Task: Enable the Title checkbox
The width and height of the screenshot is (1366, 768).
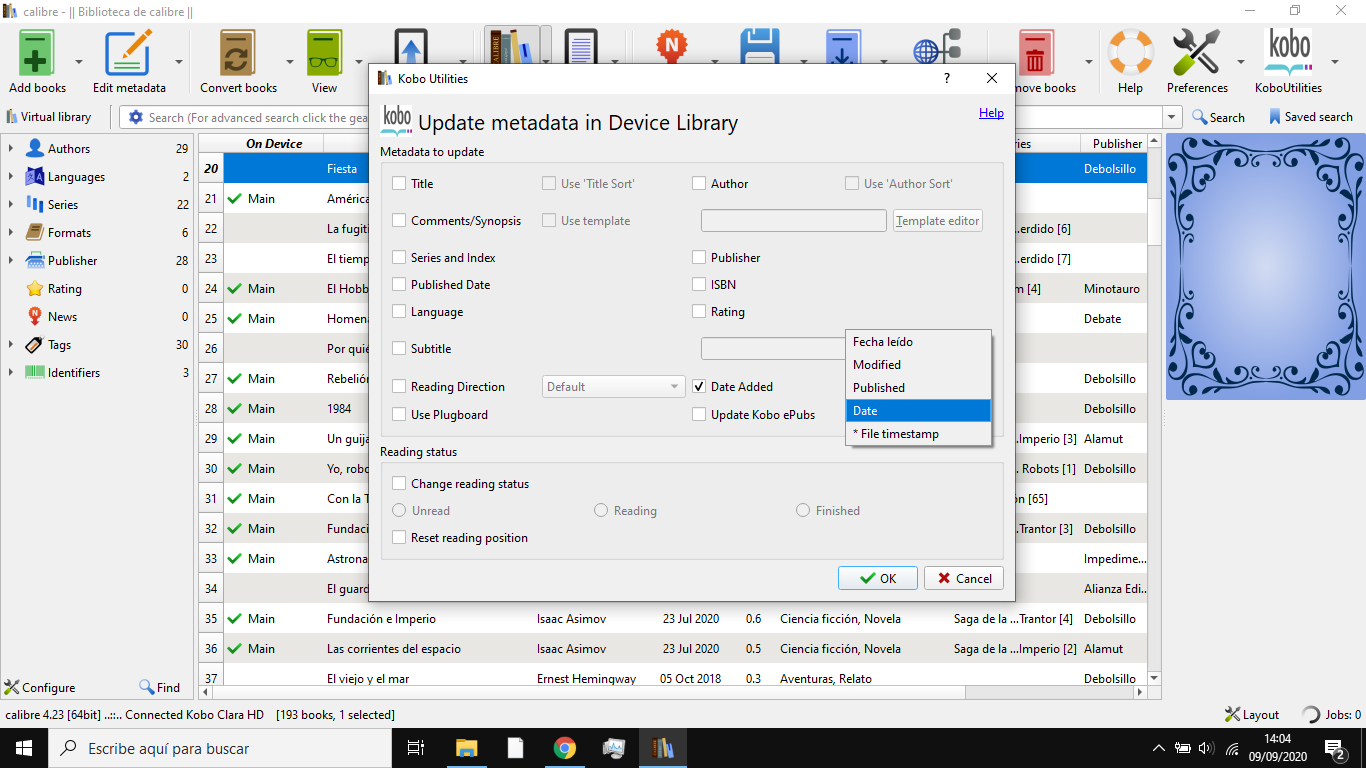Action: pos(399,184)
